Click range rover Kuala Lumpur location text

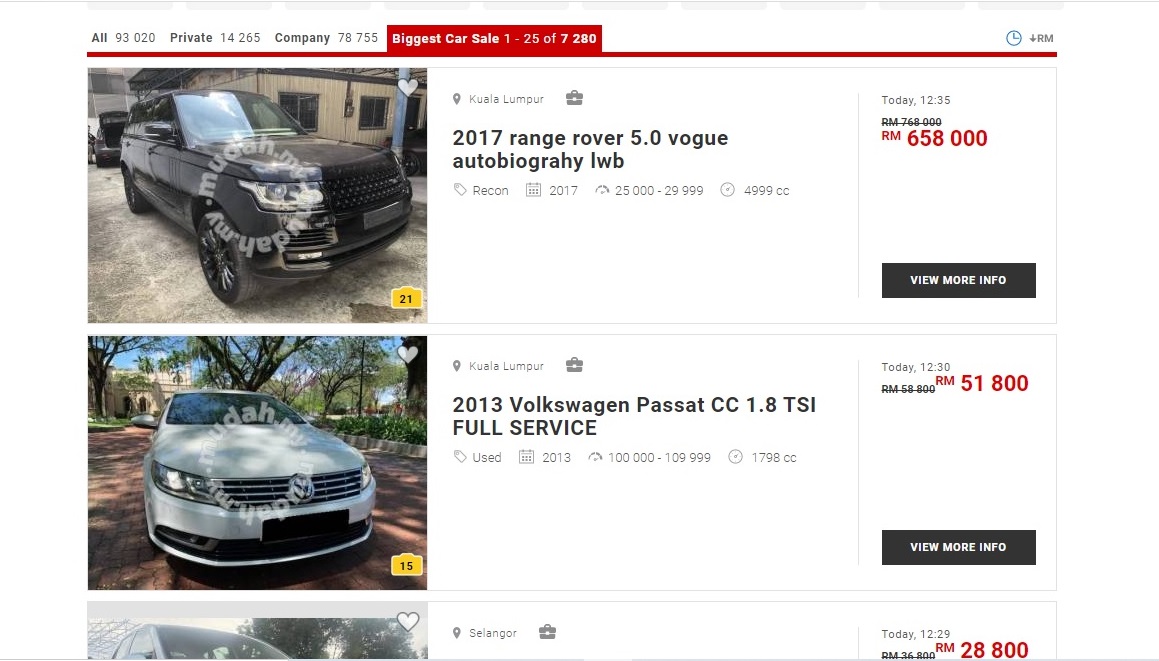pos(506,99)
